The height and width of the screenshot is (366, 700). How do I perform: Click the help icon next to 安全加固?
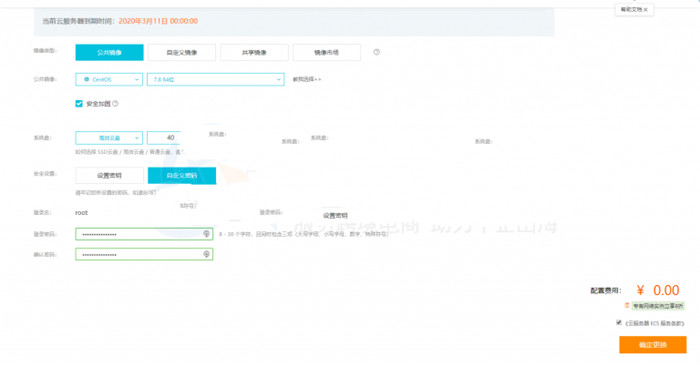pyautogui.click(x=115, y=104)
